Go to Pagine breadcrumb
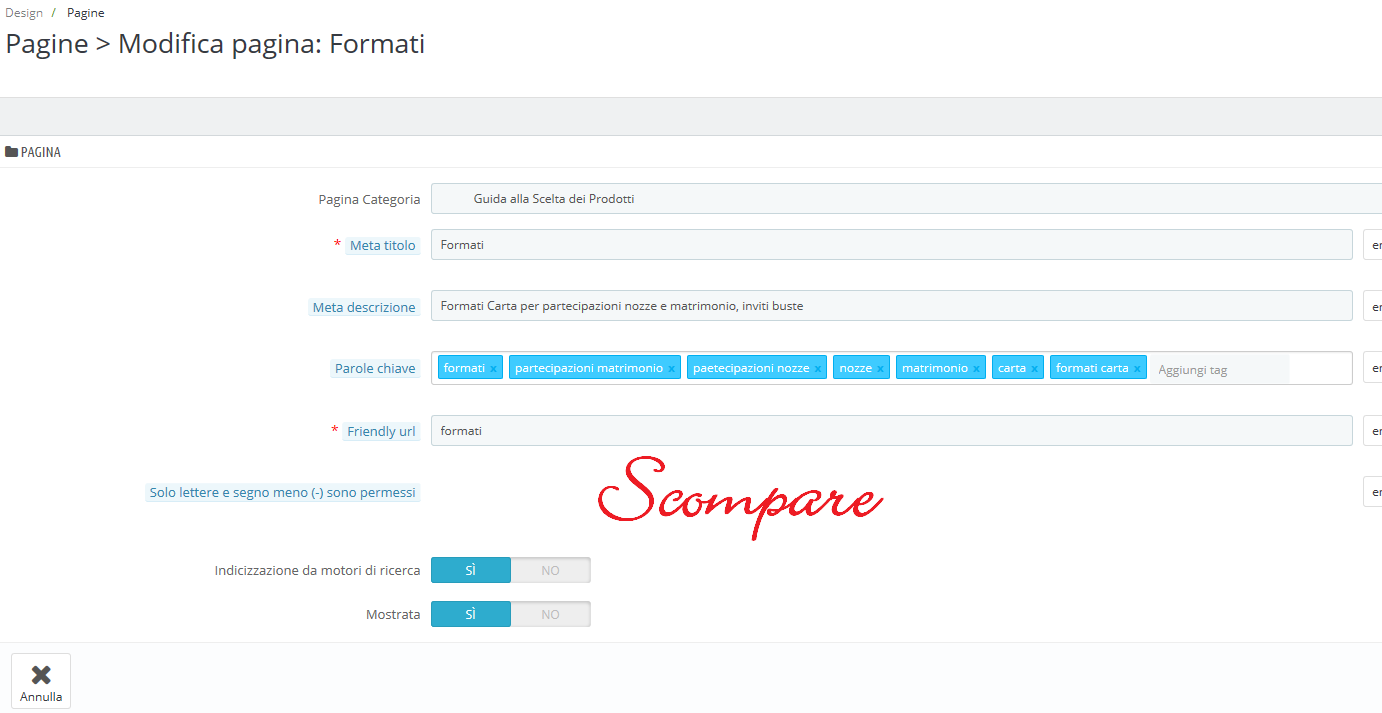Image resolution: width=1382 pixels, height=713 pixels. click(x=86, y=13)
